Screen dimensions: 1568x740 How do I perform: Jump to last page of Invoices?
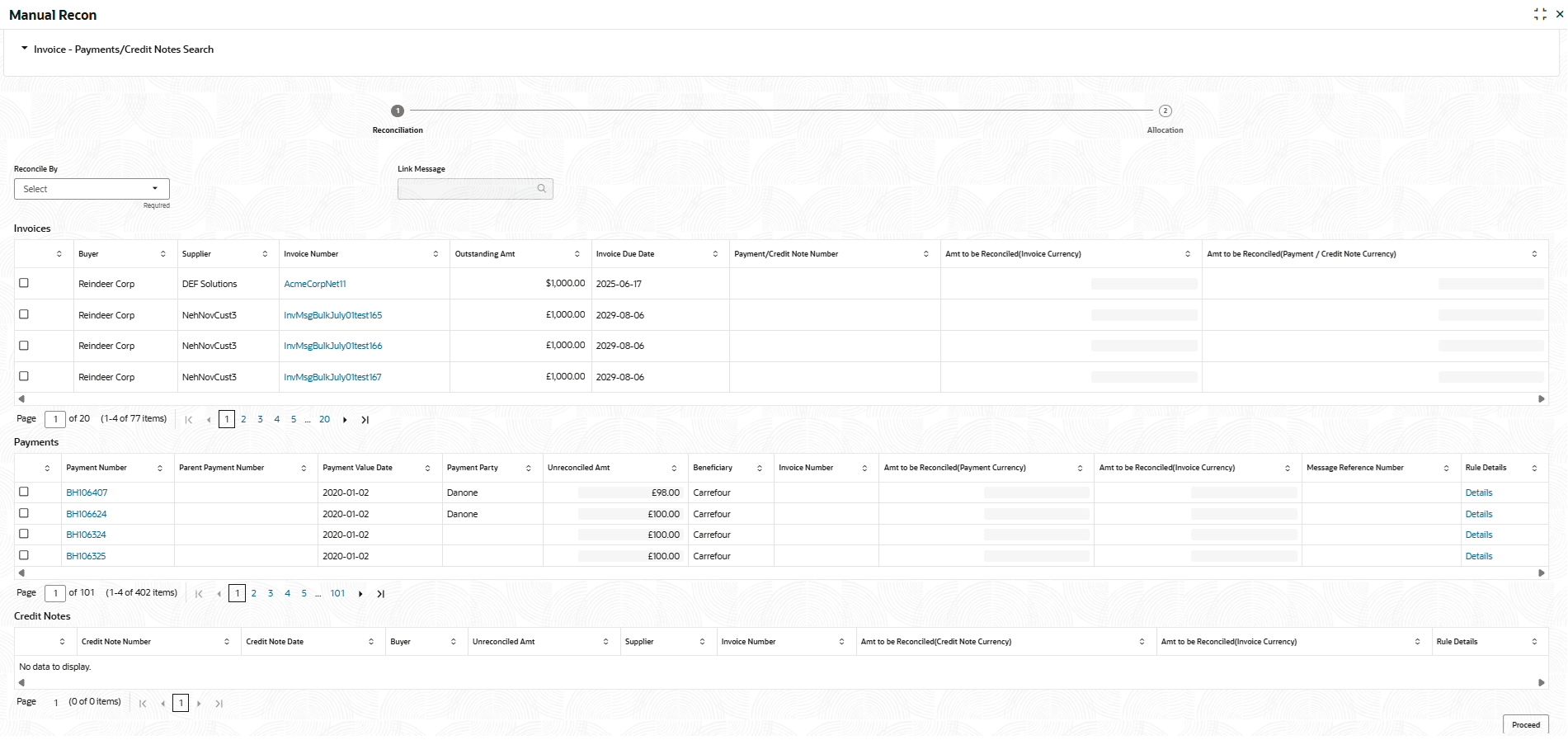click(365, 420)
